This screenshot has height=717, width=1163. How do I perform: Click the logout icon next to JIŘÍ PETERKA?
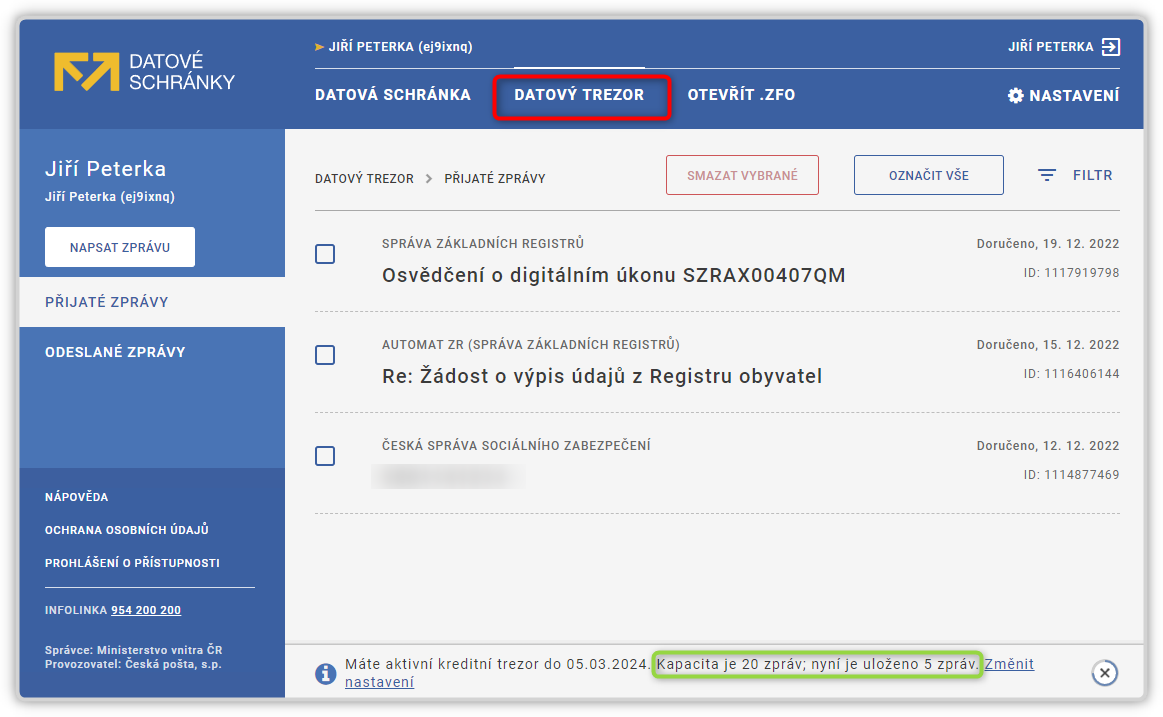coord(1110,47)
